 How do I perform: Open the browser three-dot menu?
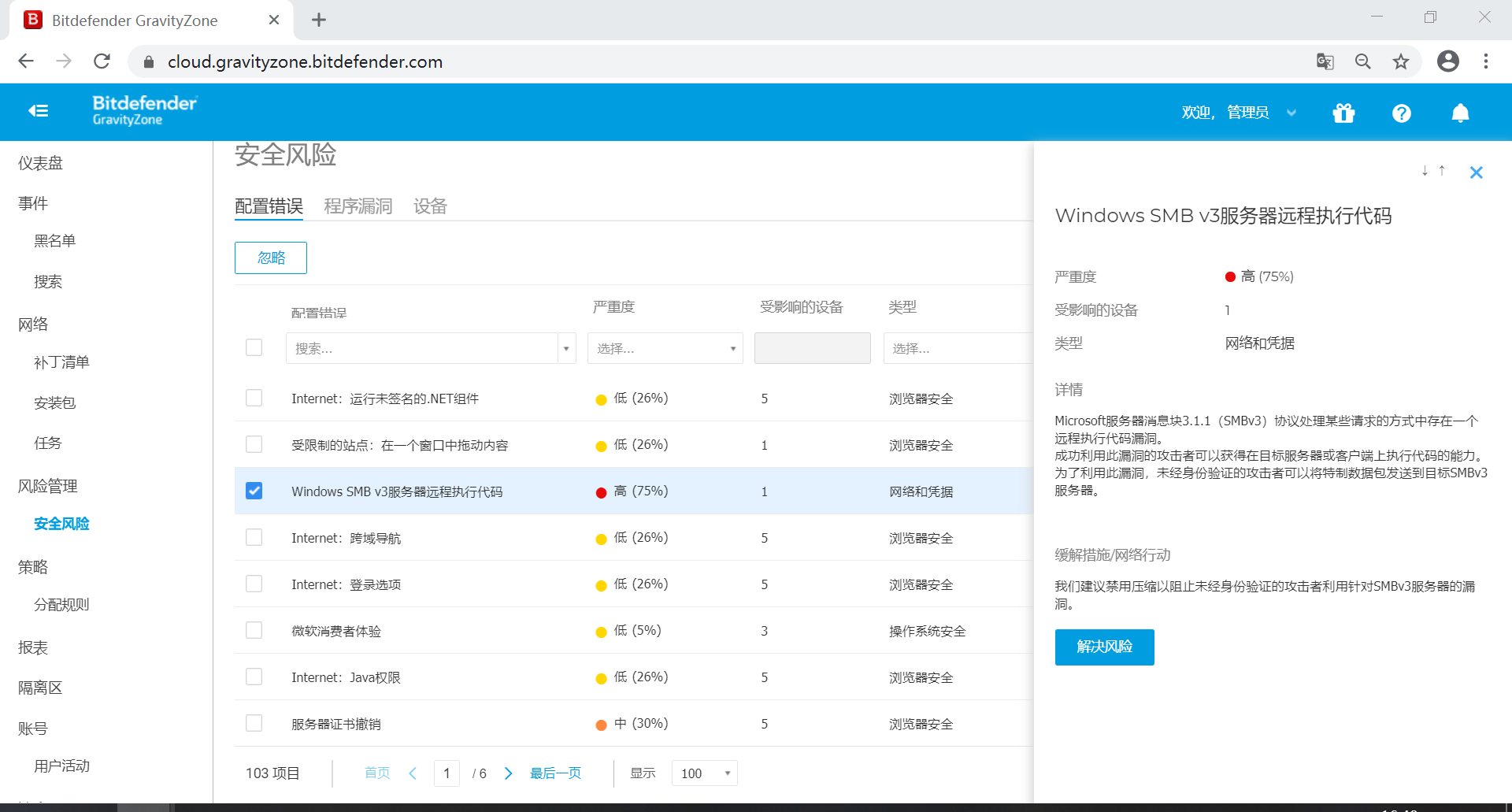(1486, 61)
